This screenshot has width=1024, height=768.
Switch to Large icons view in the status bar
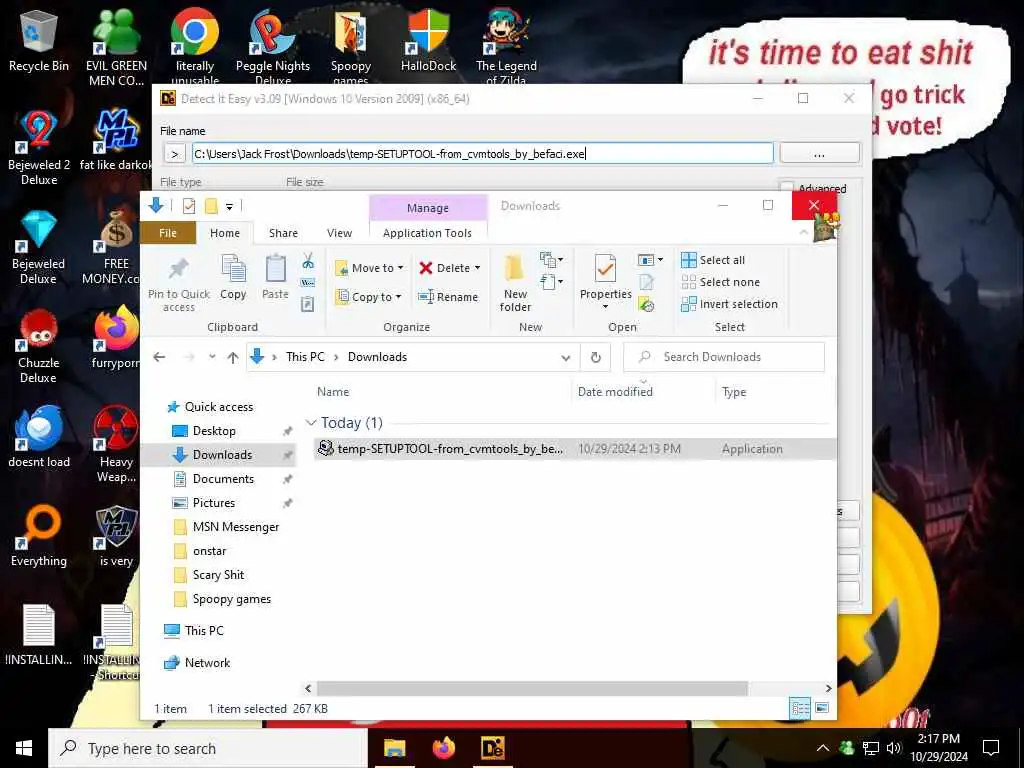(822, 708)
